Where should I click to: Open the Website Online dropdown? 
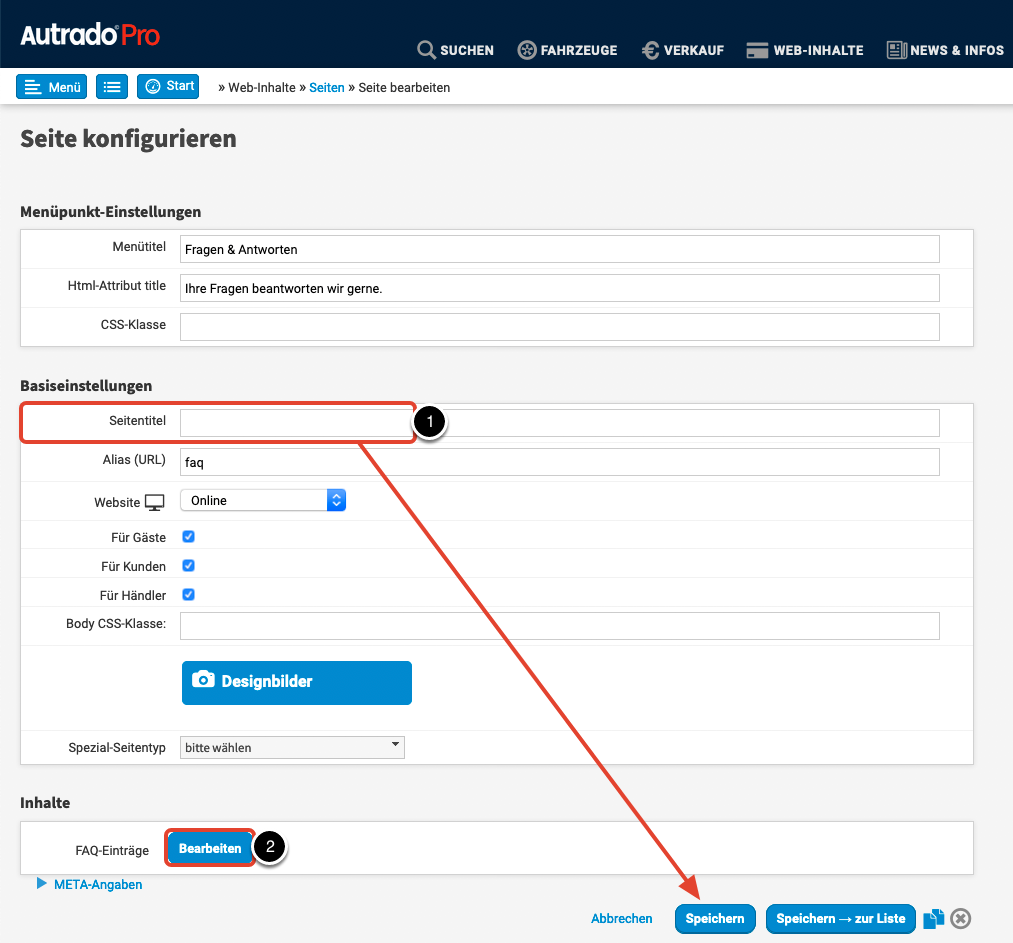point(263,500)
